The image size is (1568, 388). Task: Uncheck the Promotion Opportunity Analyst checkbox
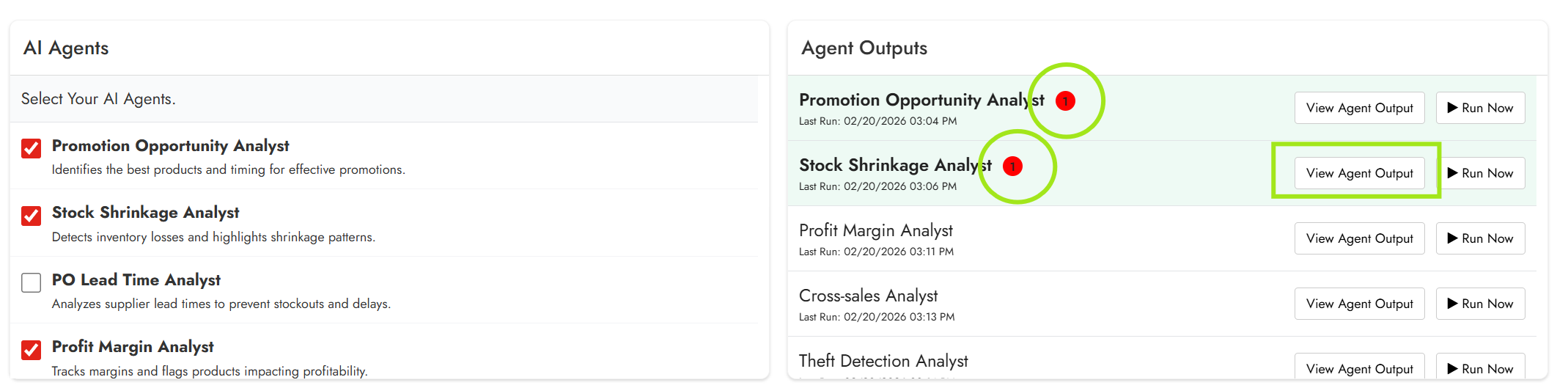32,148
